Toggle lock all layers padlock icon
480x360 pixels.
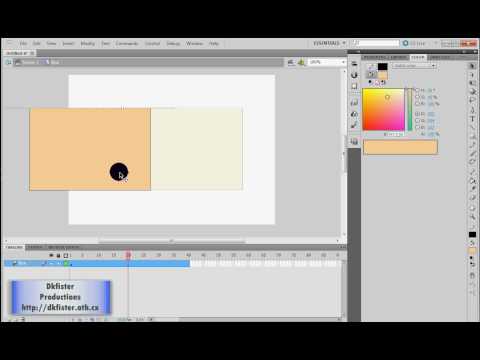pos(58,255)
